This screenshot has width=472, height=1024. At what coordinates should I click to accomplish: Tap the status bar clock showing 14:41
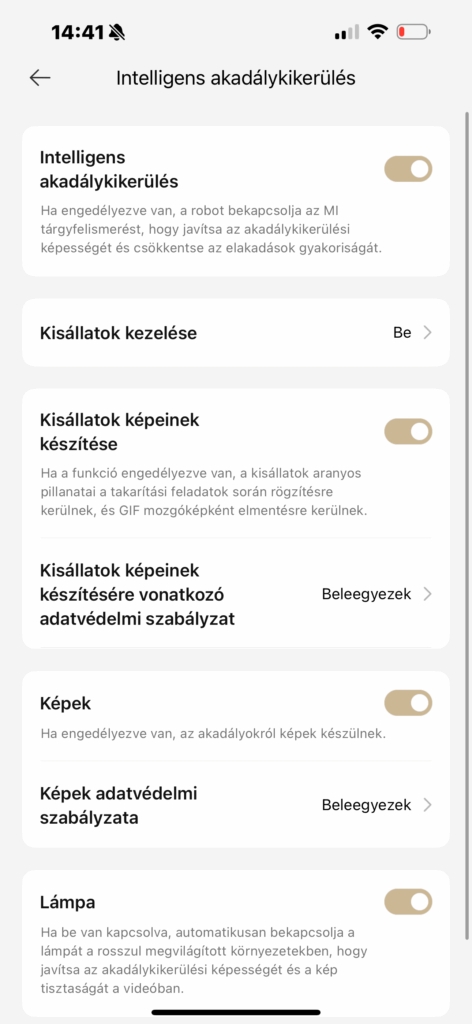tap(78, 32)
